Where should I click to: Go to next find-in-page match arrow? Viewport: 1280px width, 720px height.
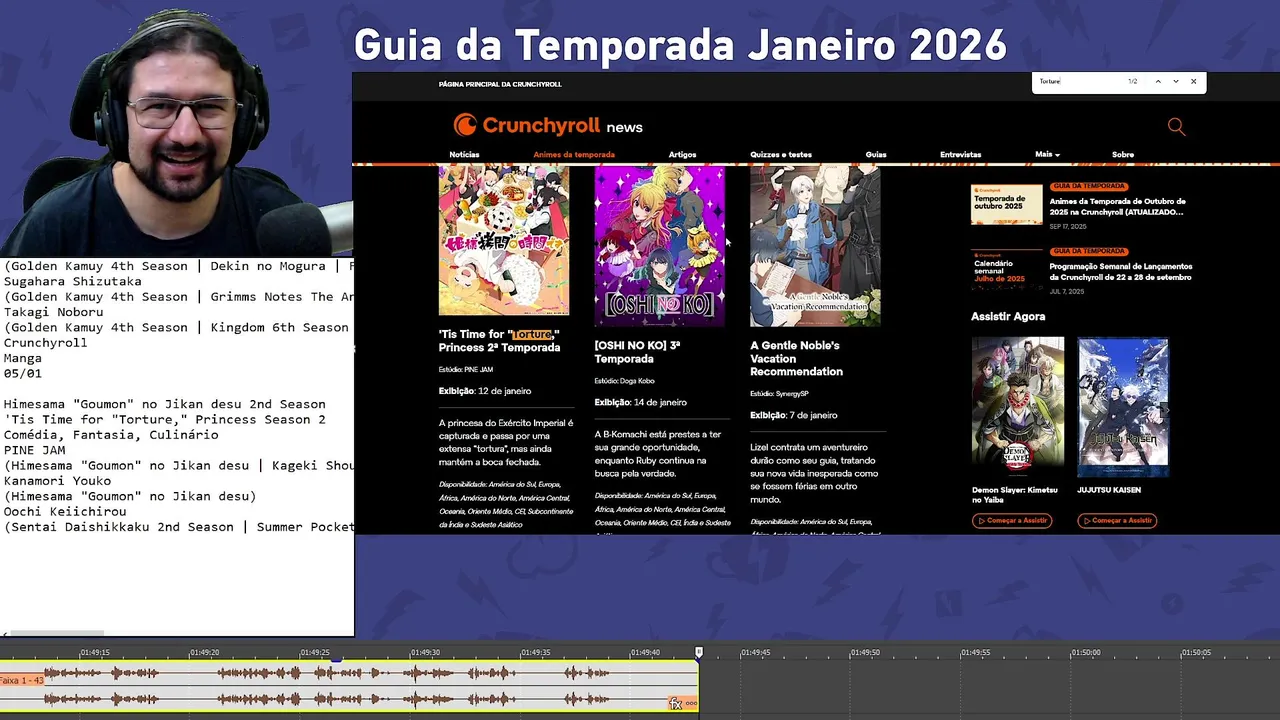(1176, 82)
